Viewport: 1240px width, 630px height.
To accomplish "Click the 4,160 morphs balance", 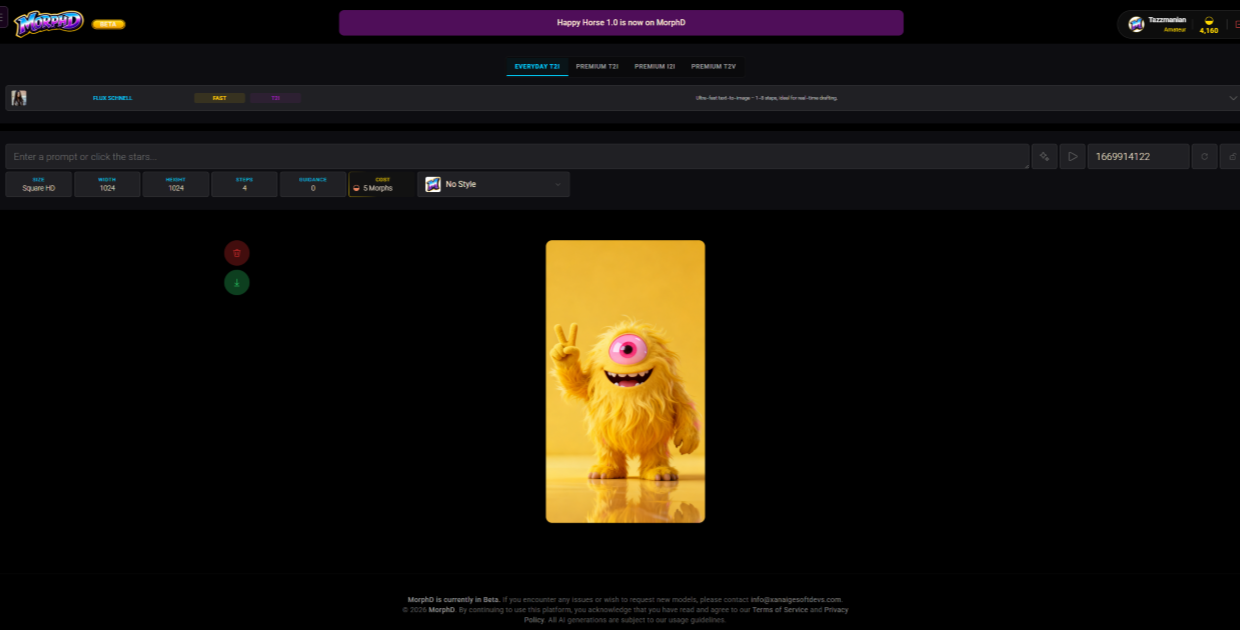I will pyautogui.click(x=1209, y=31).
